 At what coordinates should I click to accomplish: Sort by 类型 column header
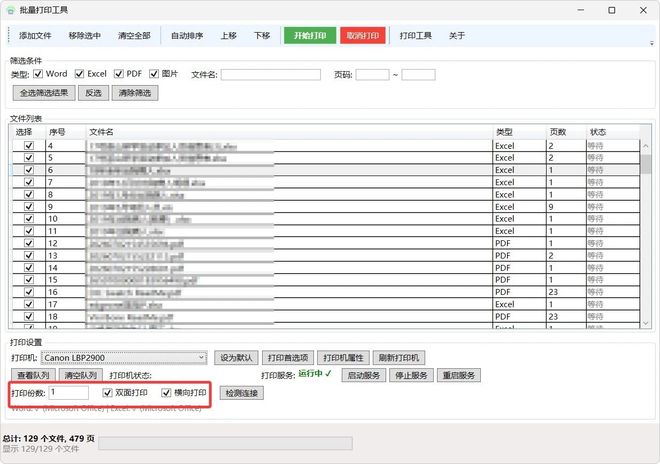tap(519, 132)
